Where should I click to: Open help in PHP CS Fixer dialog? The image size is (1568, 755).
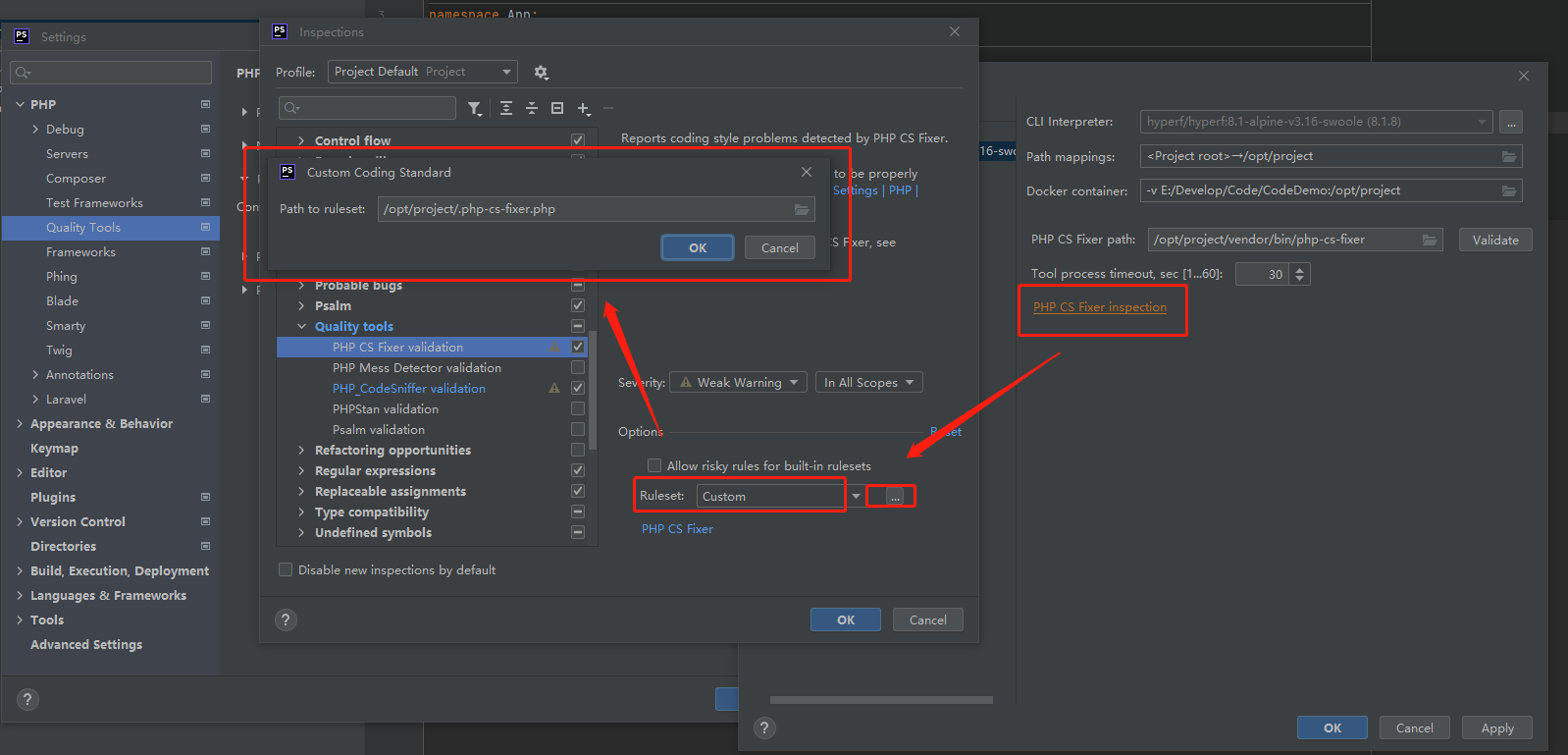(764, 728)
